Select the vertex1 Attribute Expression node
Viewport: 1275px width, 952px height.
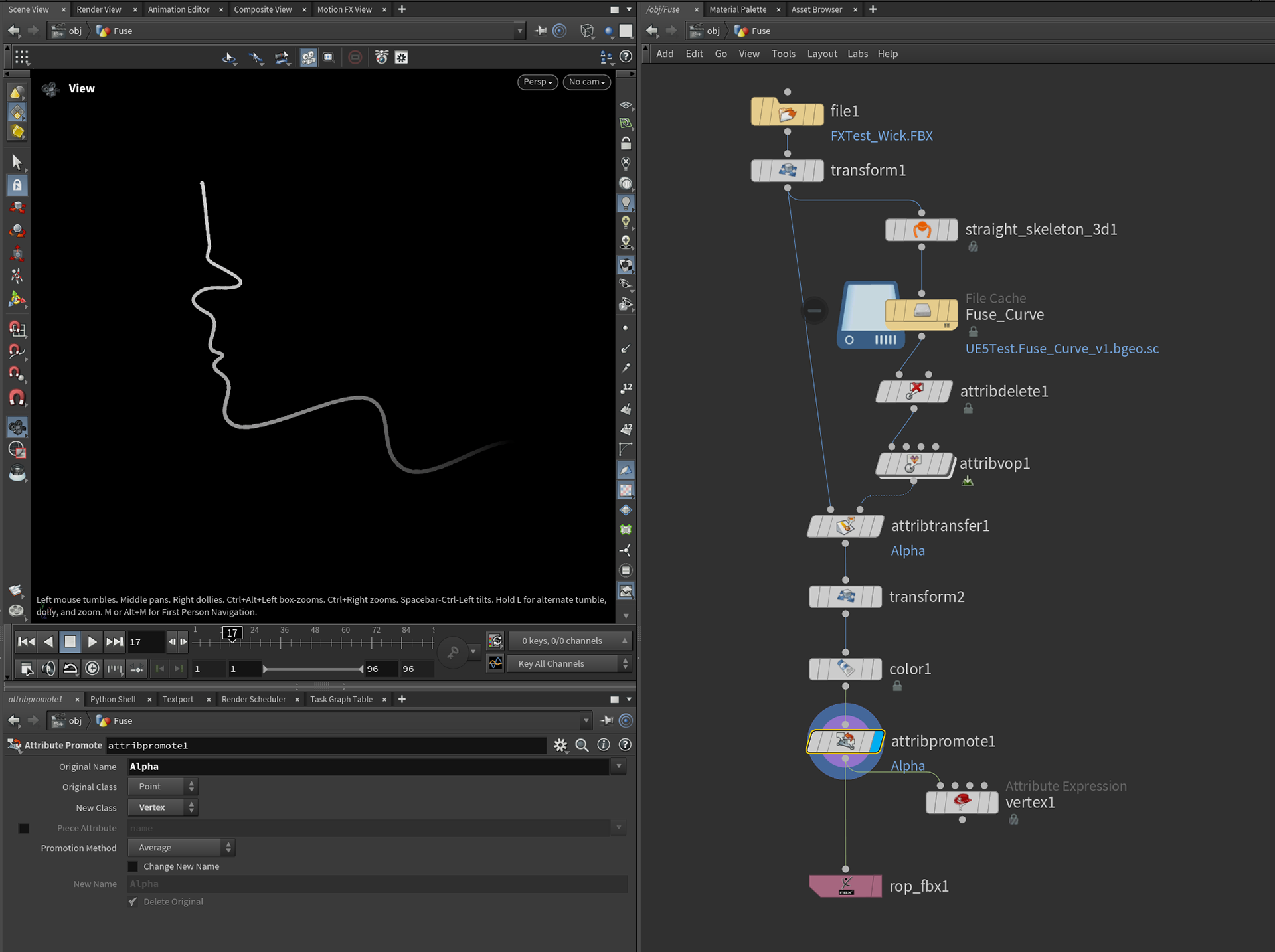[x=962, y=803]
